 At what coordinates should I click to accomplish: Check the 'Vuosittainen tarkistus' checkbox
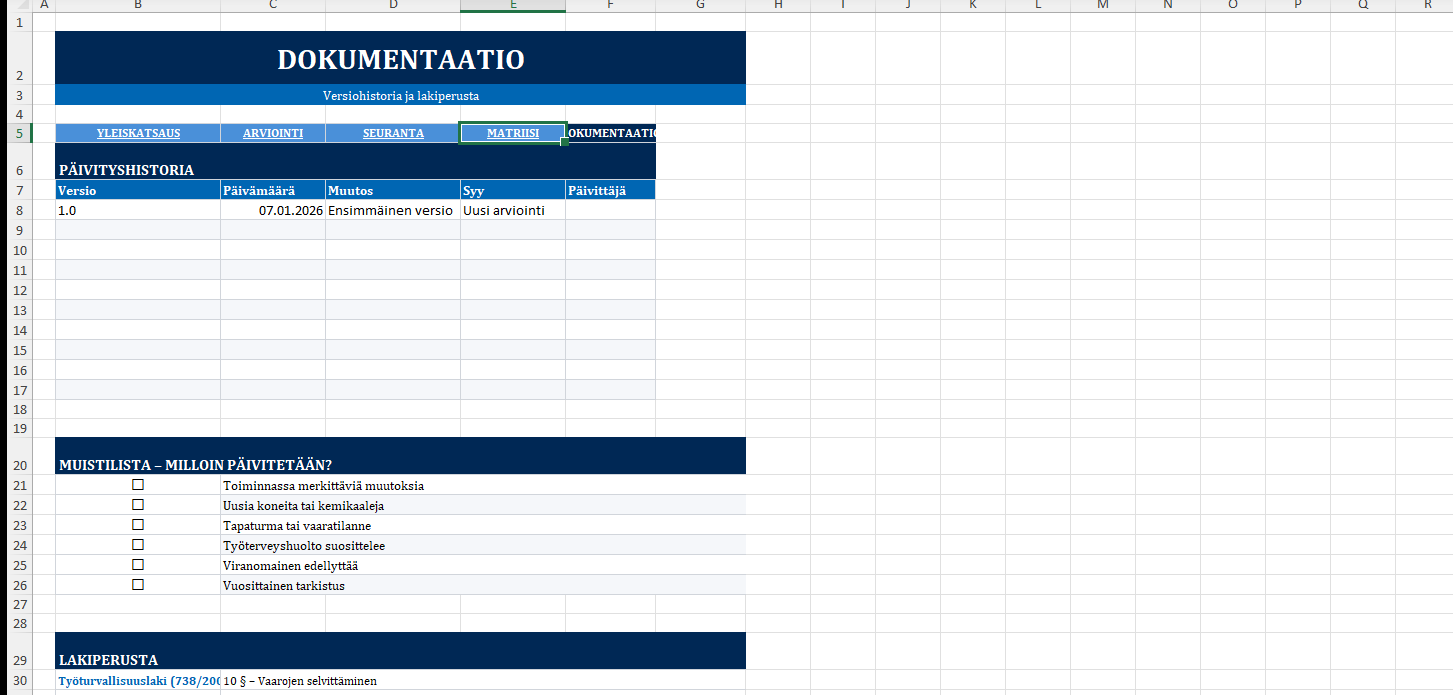[138, 585]
